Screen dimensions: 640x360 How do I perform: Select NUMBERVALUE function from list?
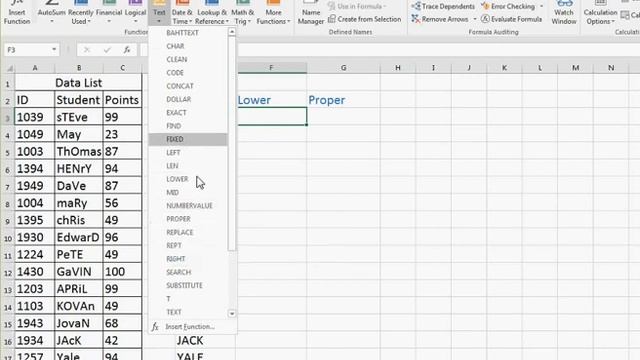pos(188,206)
